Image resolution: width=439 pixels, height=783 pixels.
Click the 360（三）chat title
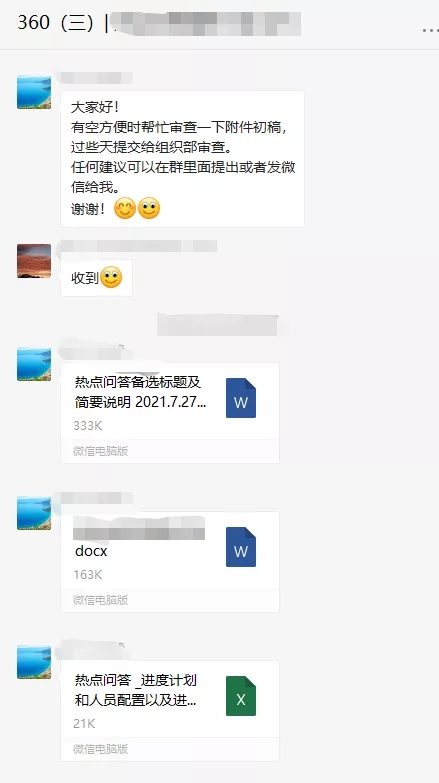[x=55, y=23]
